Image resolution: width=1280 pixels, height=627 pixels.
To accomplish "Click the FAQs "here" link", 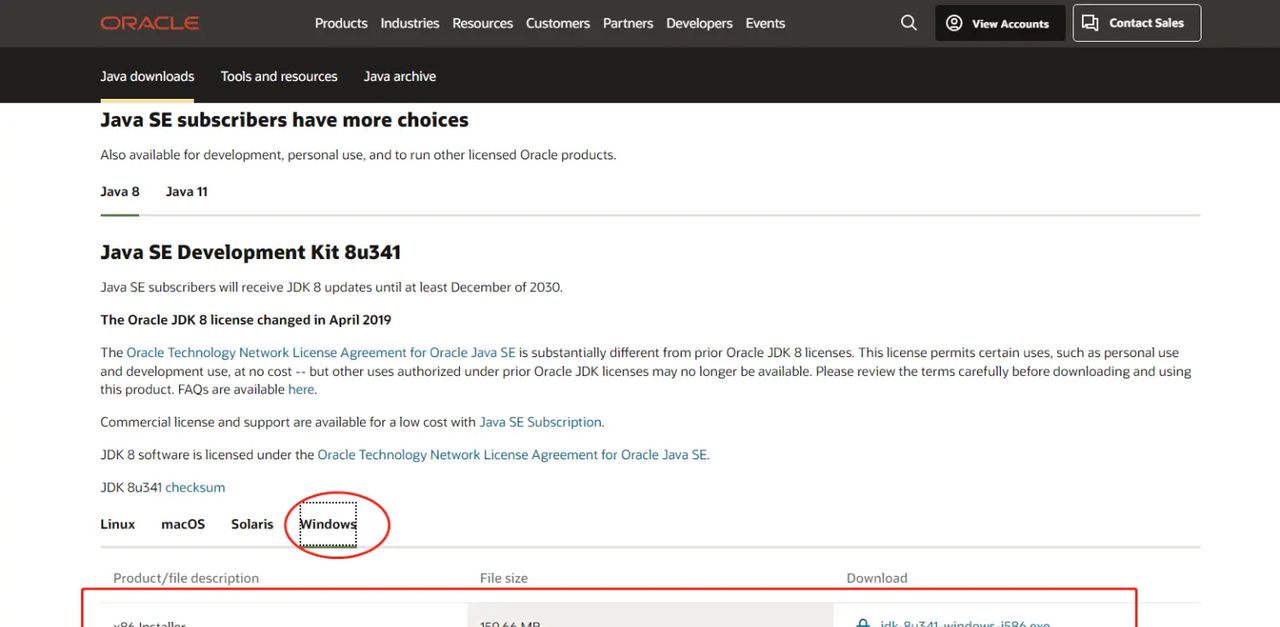I will 301,390.
